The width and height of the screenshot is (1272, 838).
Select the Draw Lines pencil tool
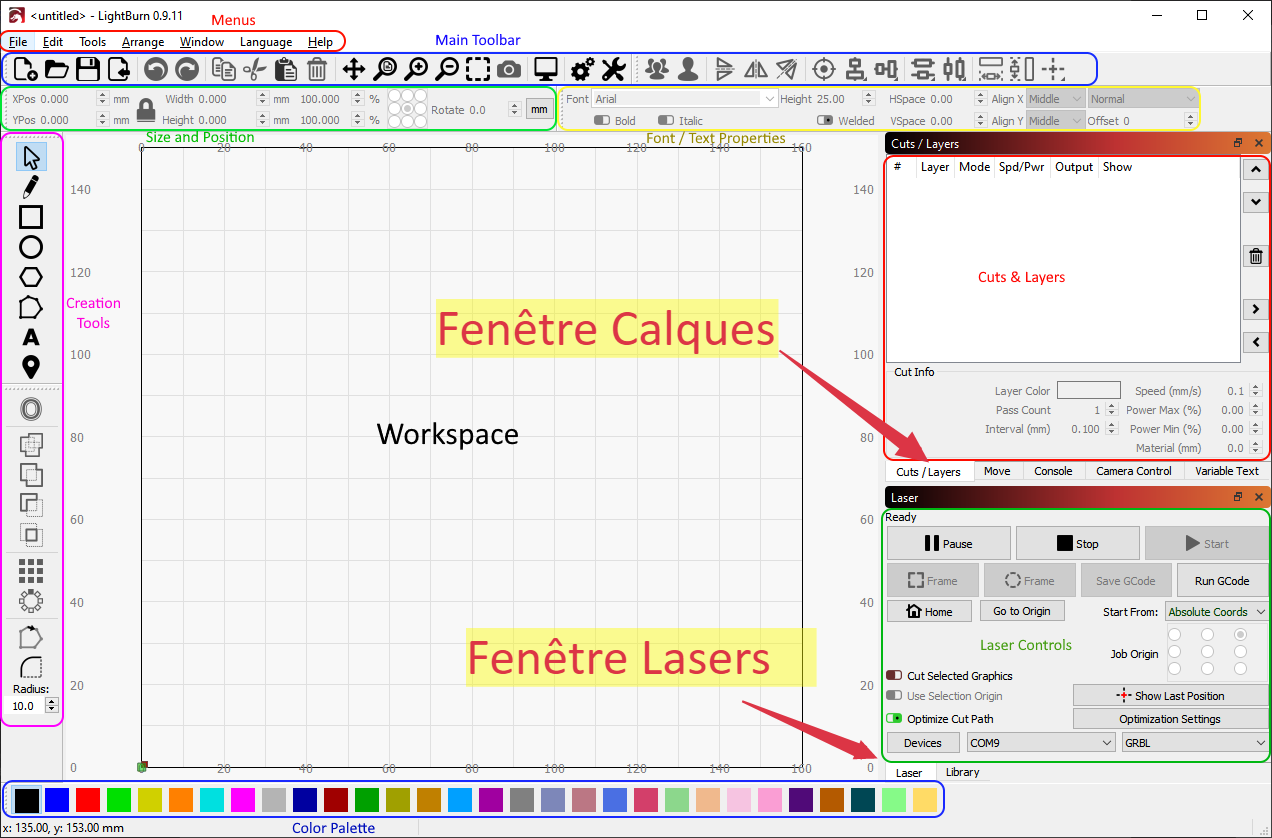(x=31, y=187)
